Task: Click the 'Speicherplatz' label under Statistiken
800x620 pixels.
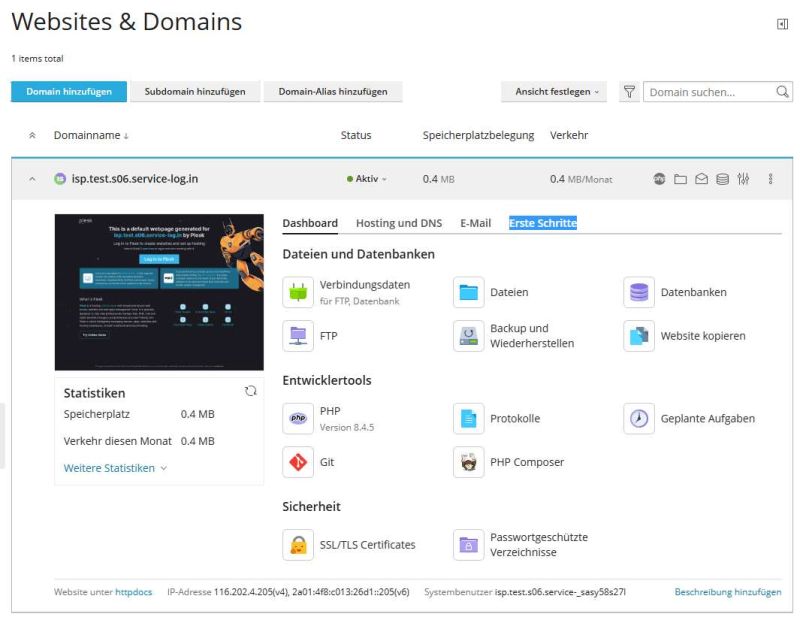Action: pyautogui.click(x=97, y=414)
